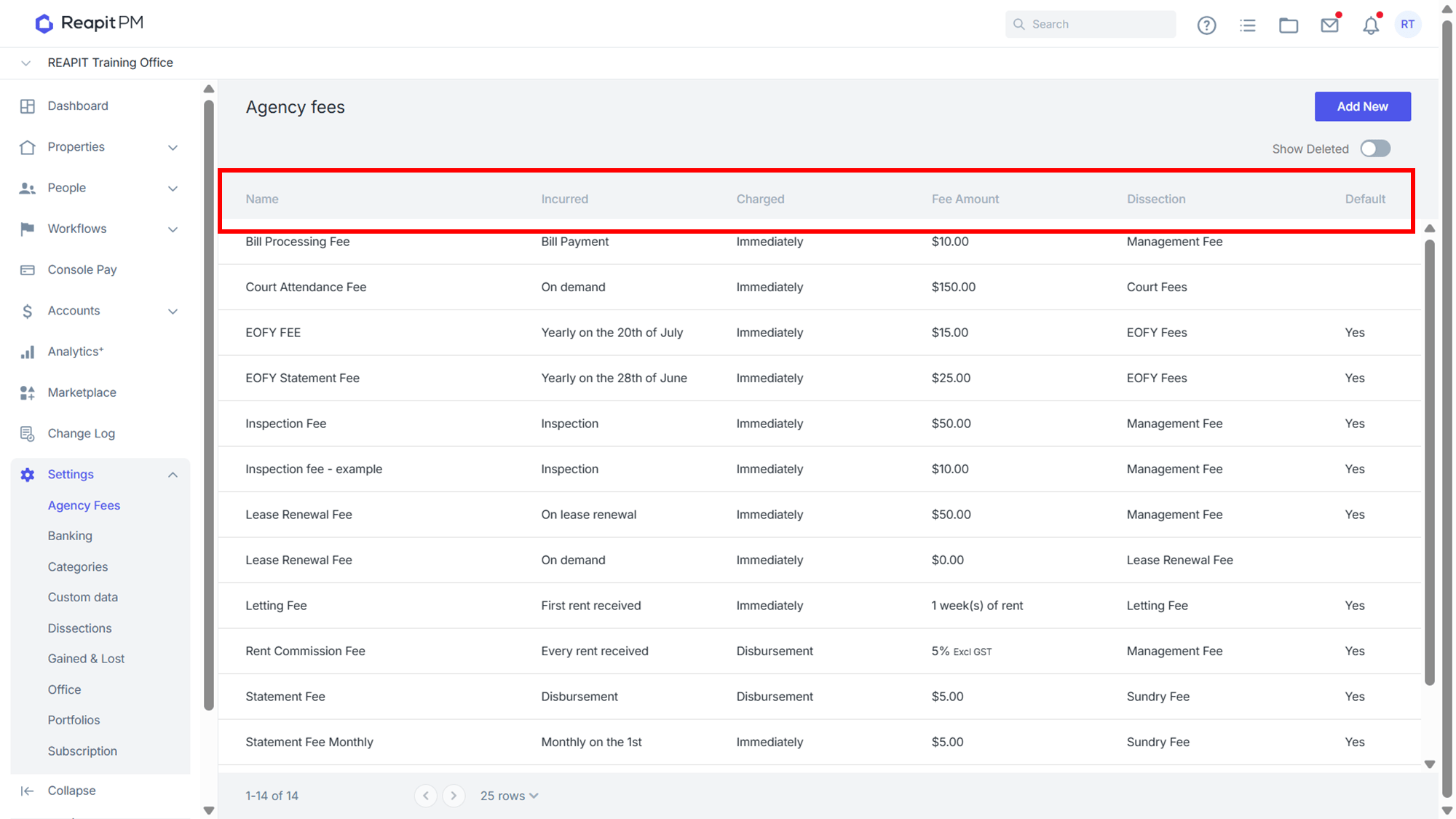This screenshot has height=819, width=1456.
Task: Click into the Search field
Action: tap(1091, 24)
